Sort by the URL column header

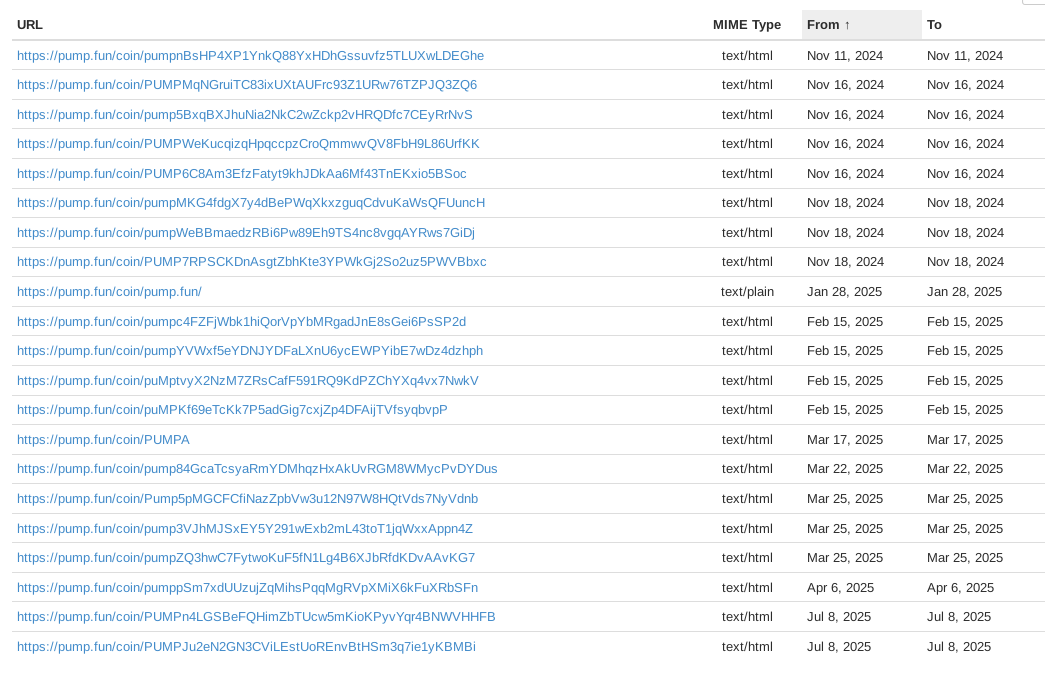coord(30,25)
